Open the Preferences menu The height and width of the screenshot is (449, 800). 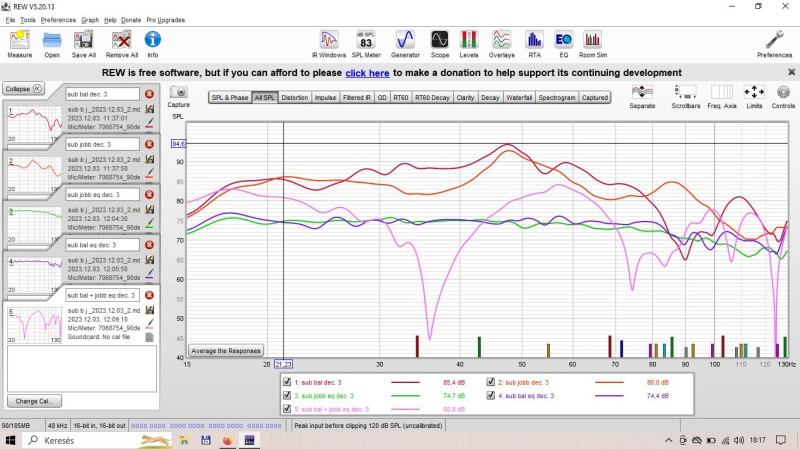(x=58, y=20)
